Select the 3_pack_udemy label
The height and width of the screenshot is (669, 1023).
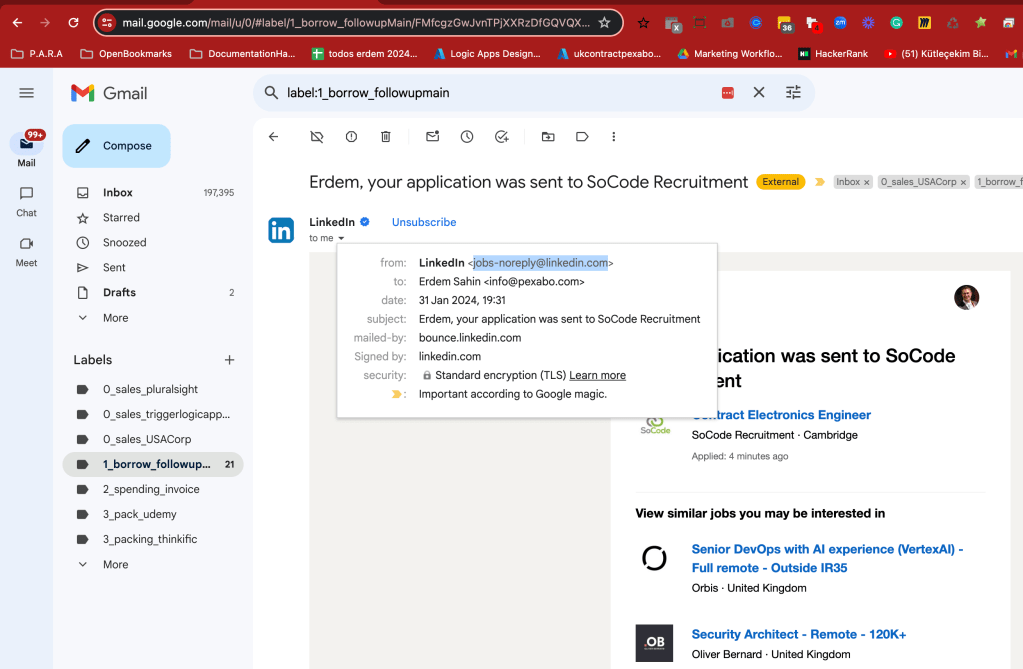pos(153,514)
